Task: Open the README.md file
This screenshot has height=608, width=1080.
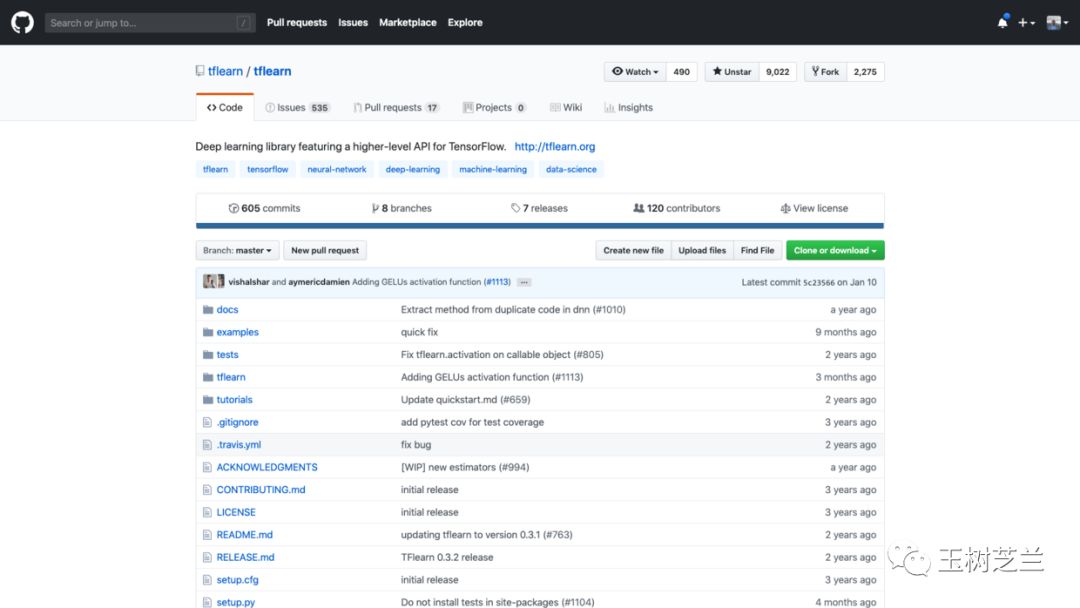Action: click(245, 535)
